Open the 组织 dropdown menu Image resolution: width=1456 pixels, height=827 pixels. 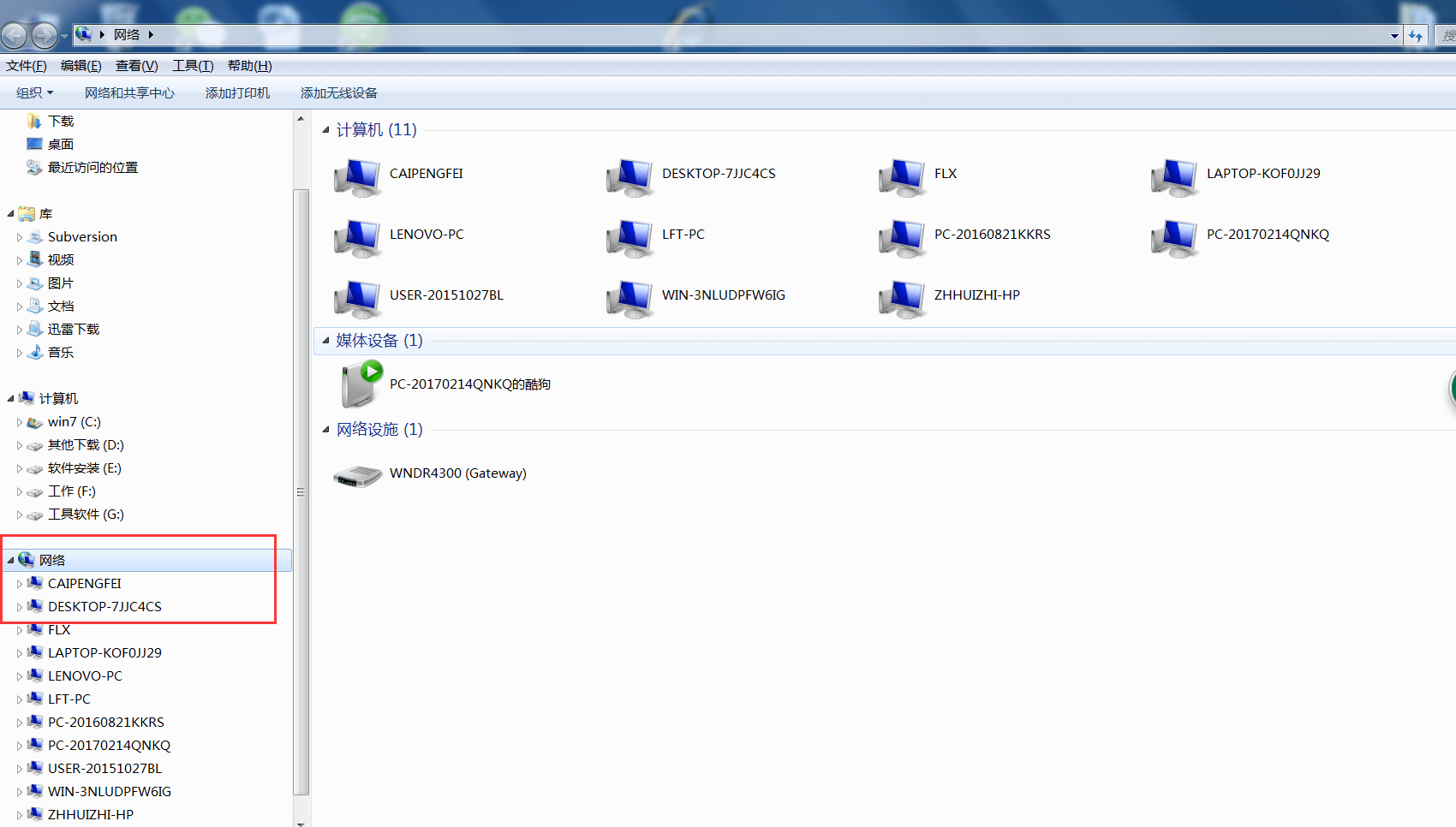tap(34, 93)
